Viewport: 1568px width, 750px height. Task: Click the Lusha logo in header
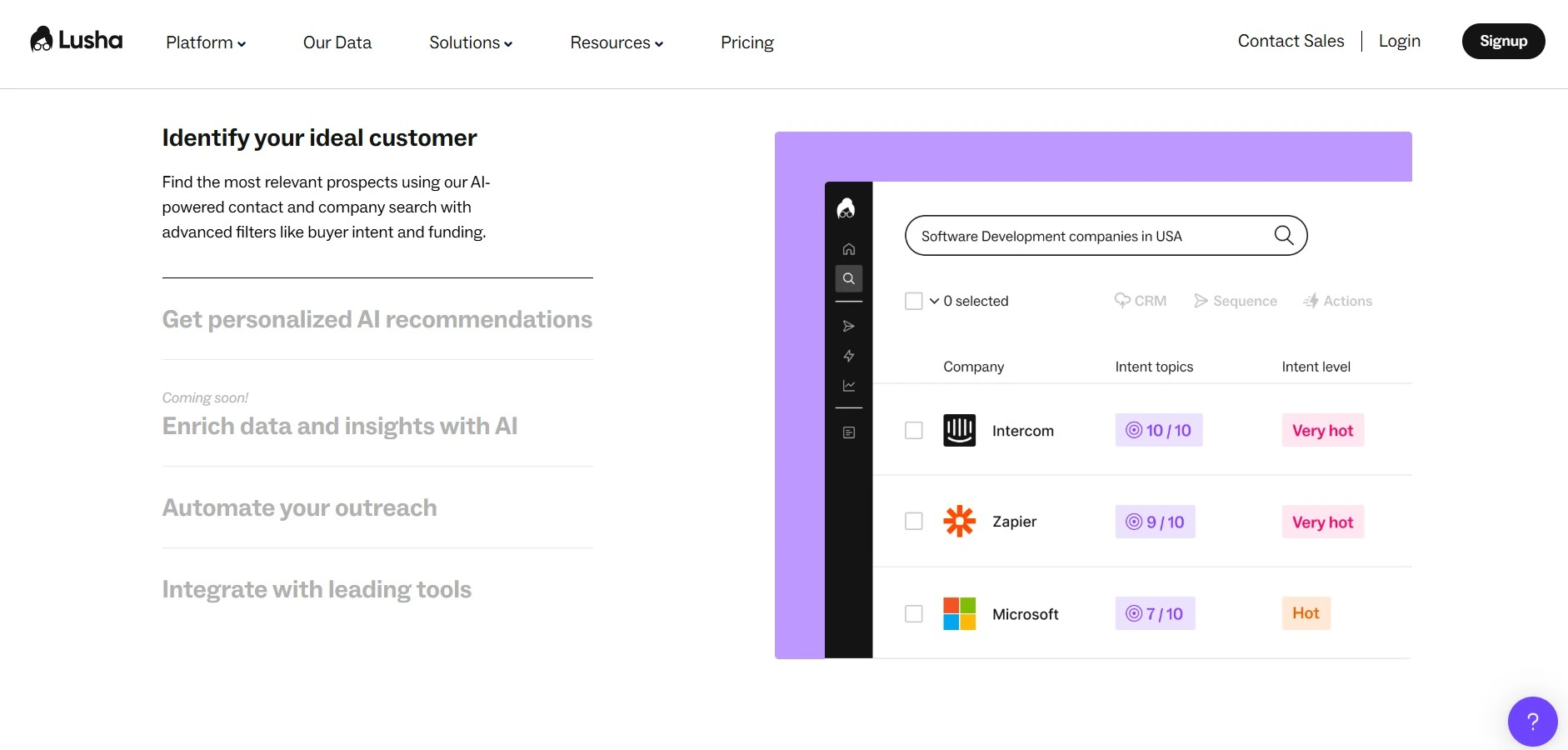click(x=77, y=40)
